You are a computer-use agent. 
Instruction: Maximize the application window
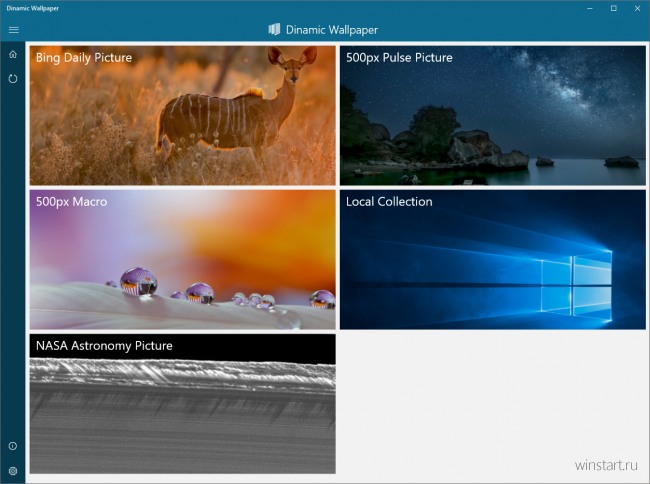pyautogui.click(x=613, y=8)
